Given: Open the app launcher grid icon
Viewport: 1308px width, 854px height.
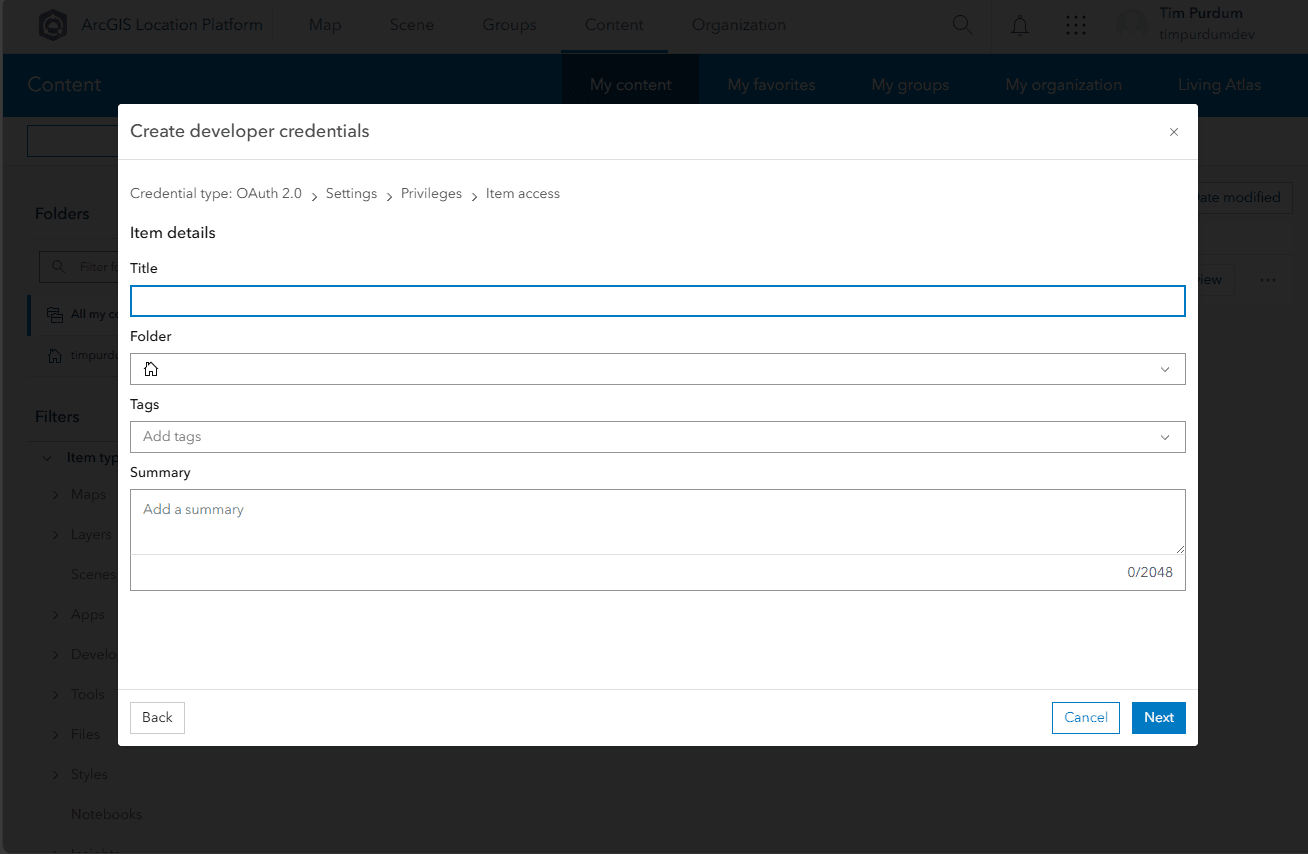Looking at the screenshot, I should coord(1076,26).
